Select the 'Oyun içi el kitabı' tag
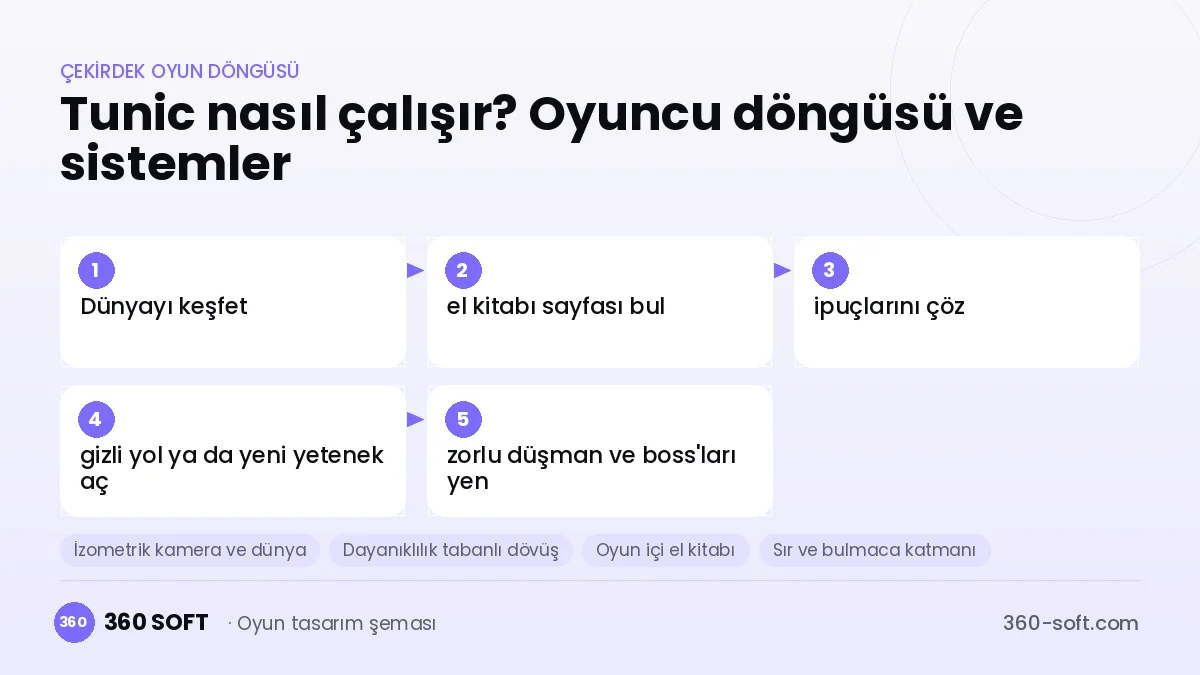Image resolution: width=1200 pixels, height=675 pixels. click(666, 550)
